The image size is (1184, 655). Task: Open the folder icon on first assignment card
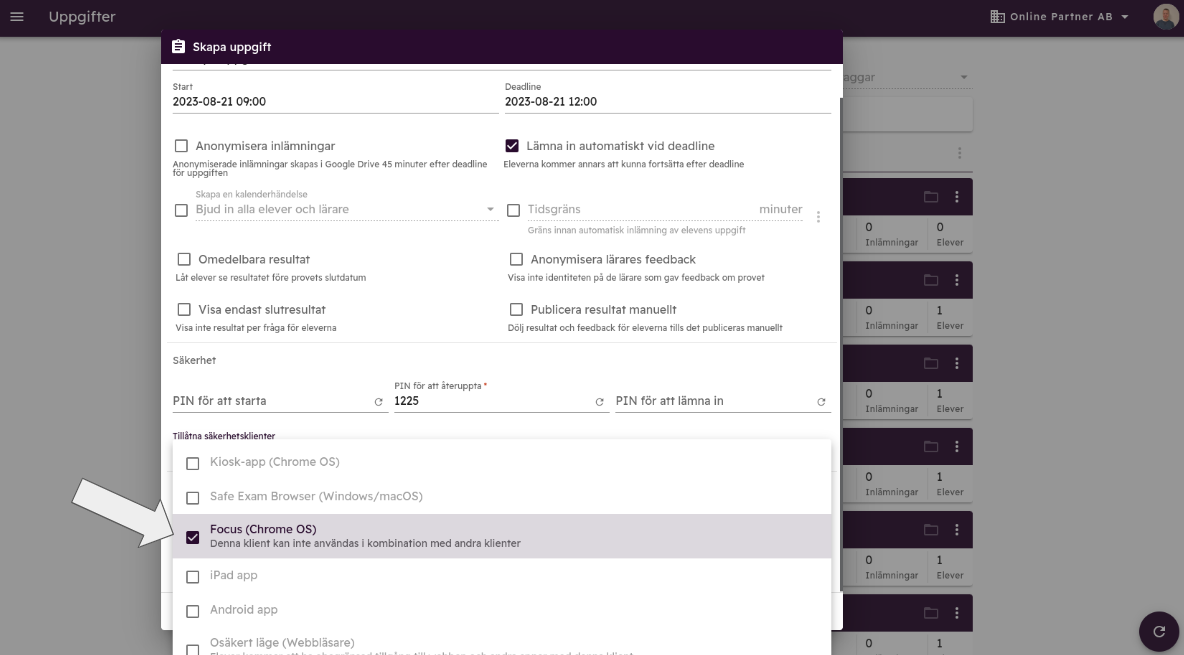click(x=931, y=197)
